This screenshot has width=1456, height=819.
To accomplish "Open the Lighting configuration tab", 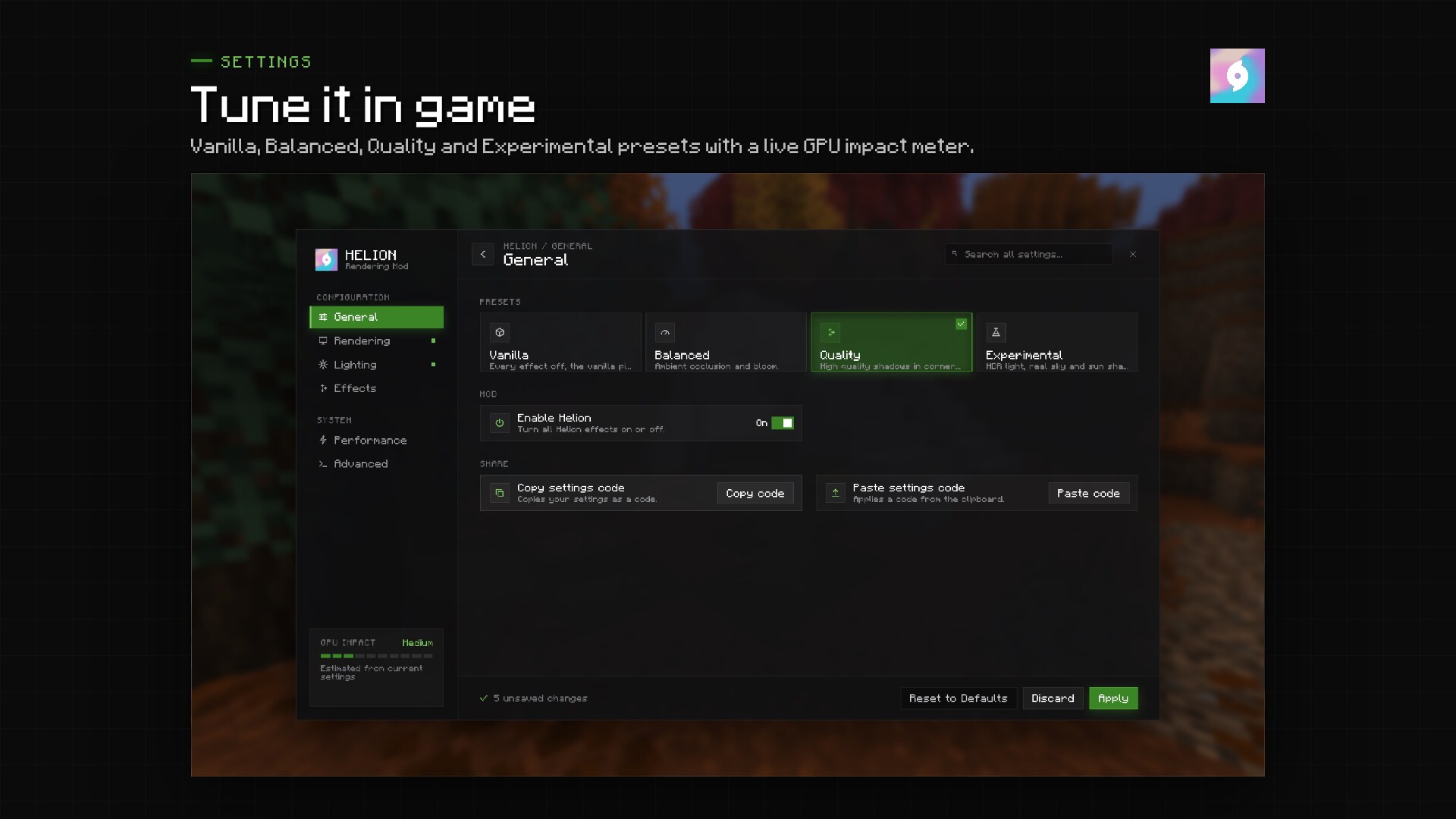I will [x=377, y=365].
